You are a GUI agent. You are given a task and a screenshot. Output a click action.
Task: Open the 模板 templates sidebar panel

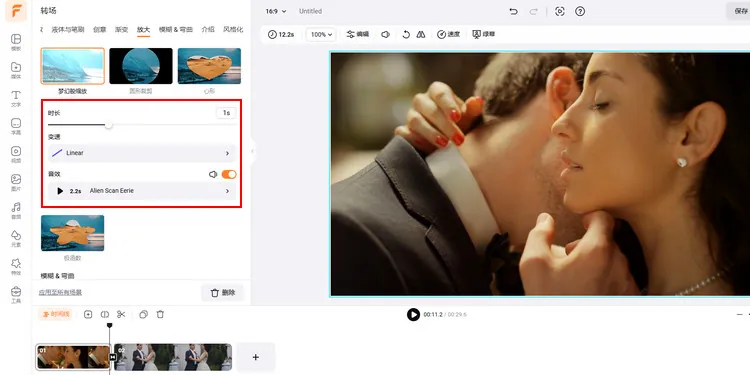point(16,42)
